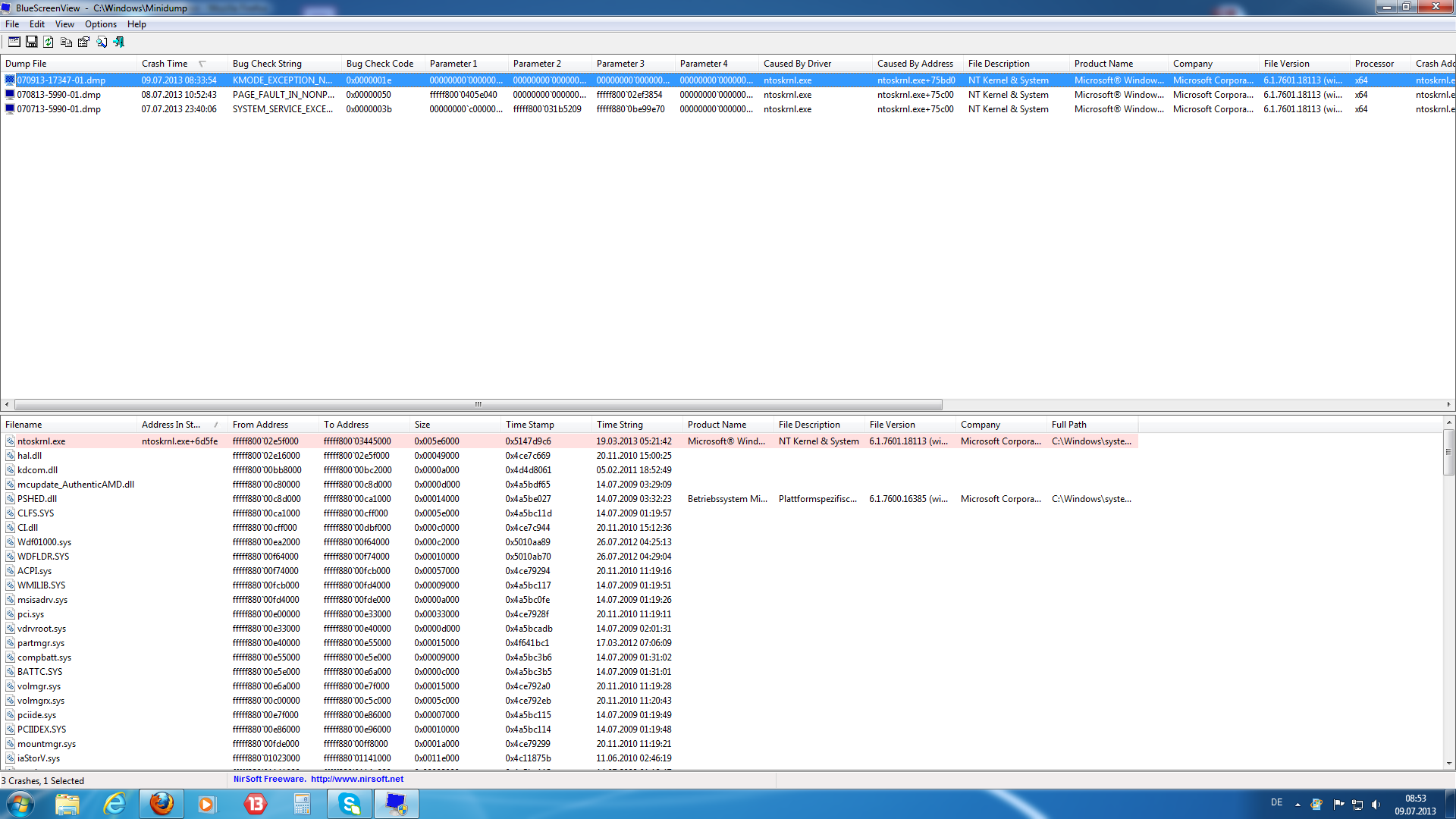Image resolution: width=1456 pixels, height=819 pixels.
Task: Click the lower pane scroll-down arrow
Action: [x=1448, y=763]
